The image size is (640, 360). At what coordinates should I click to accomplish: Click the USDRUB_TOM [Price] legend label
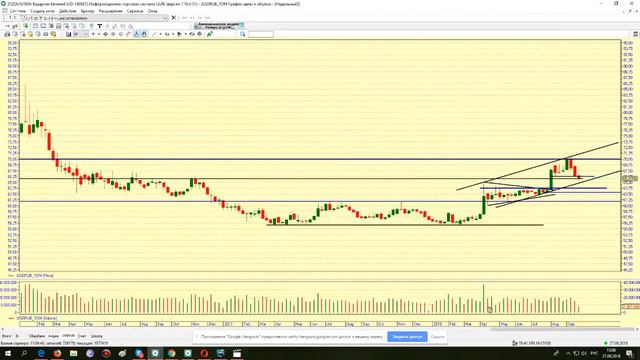click(35, 276)
